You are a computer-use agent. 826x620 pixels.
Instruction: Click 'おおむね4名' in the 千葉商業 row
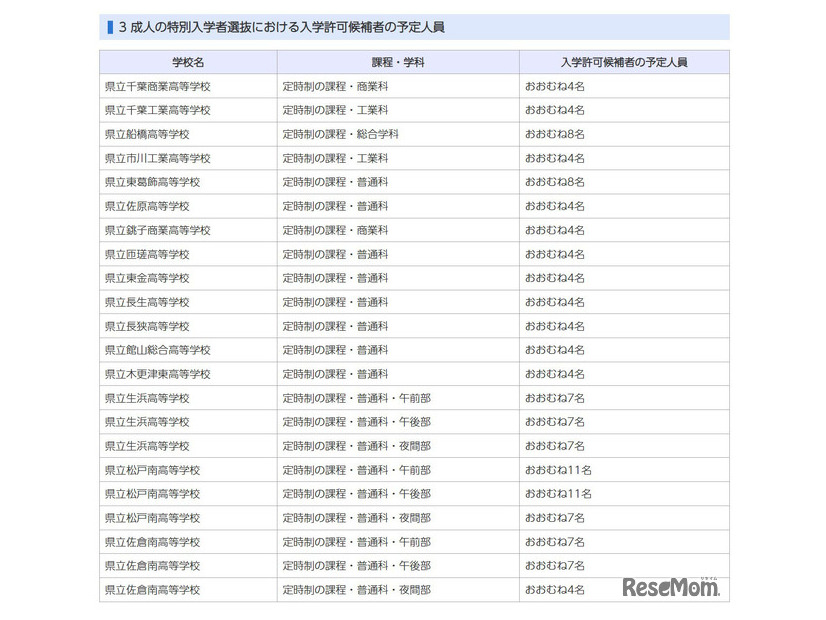point(555,86)
